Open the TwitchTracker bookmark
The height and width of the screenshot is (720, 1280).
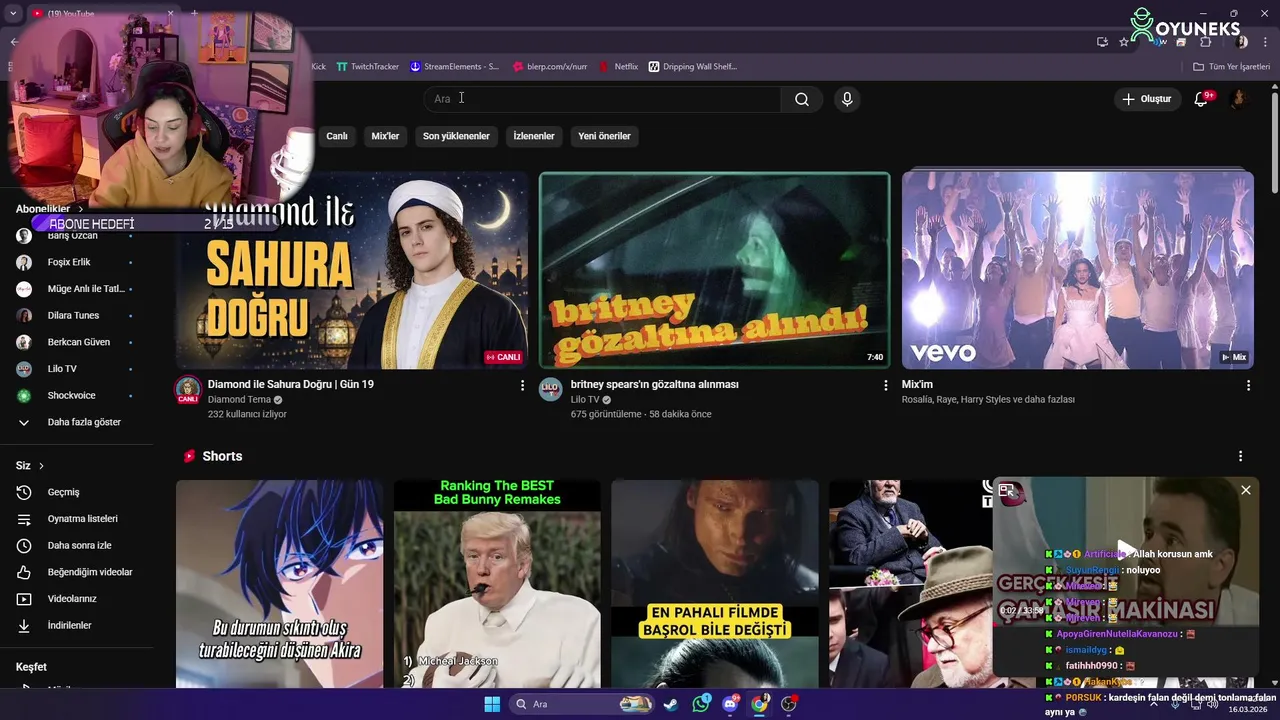pos(367,67)
